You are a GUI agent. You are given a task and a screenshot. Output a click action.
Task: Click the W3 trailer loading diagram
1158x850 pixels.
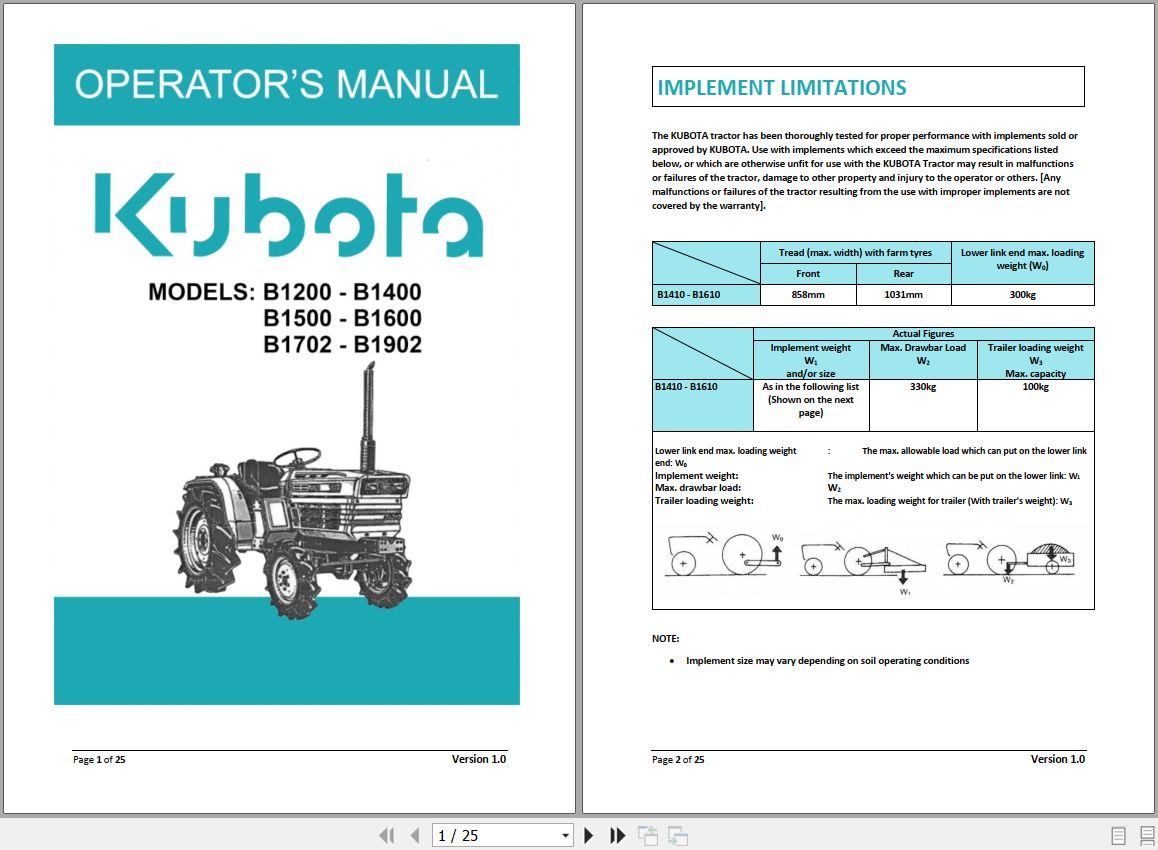tap(1009, 561)
